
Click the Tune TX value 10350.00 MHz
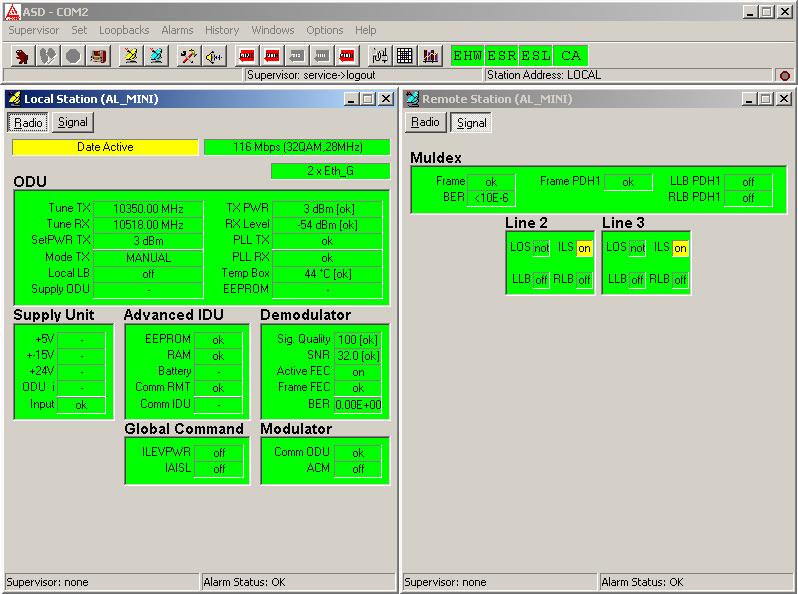[x=148, y=209]
